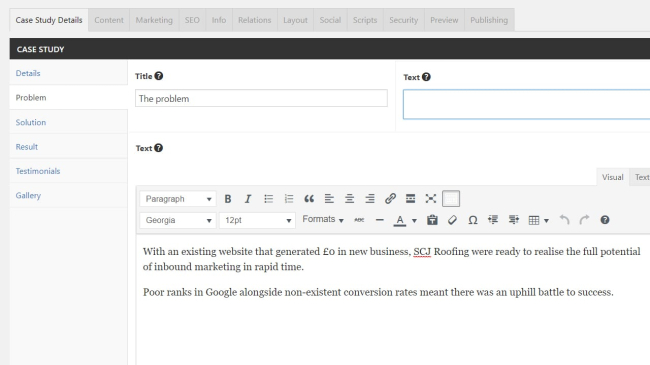Click in paragraph starting 'Poor ranks in Google'
This screenshot has height=365, width=650.
(378, 292)
